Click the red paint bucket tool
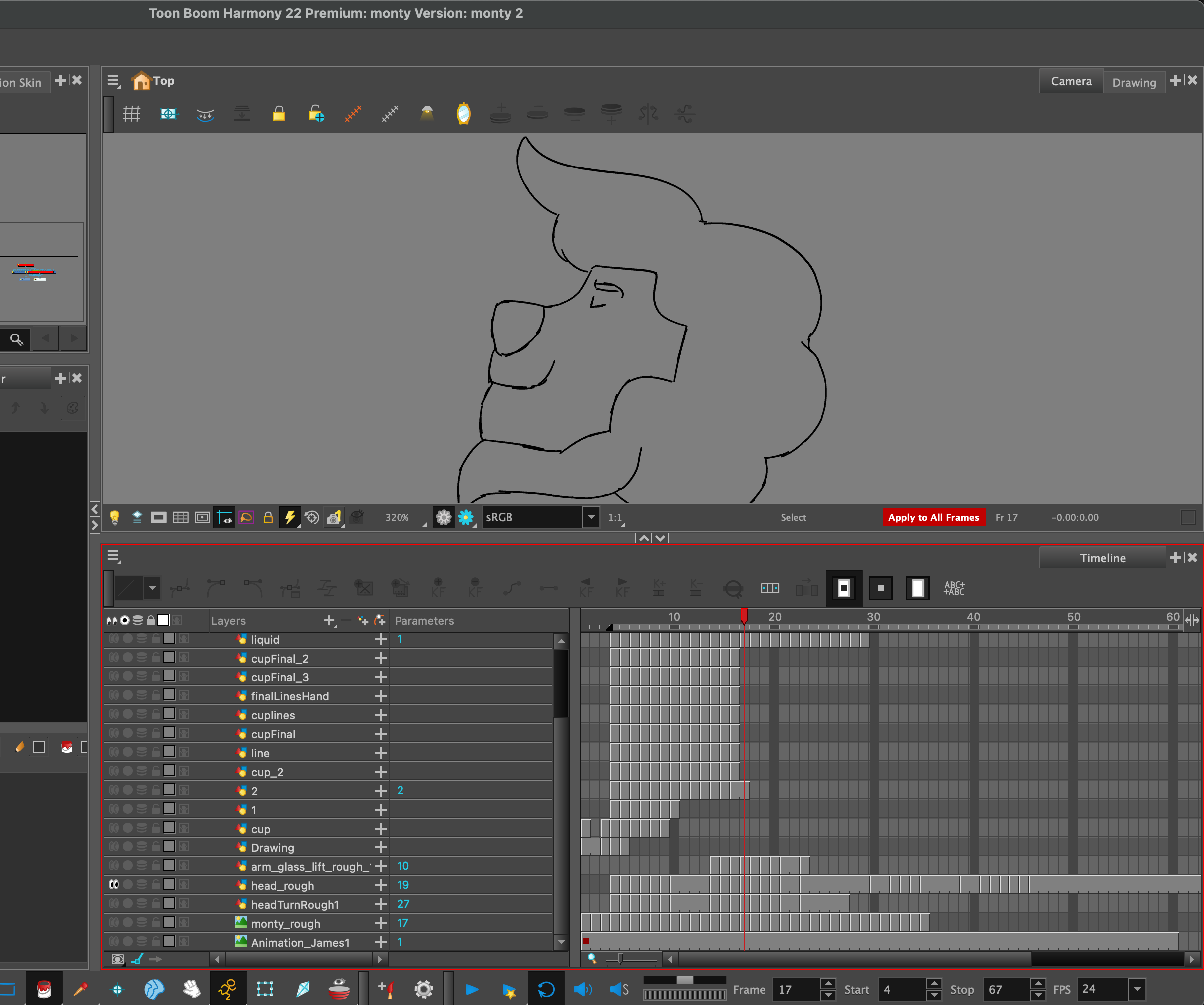Screen dimensions: 1204x1005 pyautogui.click(x=44, y=989)
